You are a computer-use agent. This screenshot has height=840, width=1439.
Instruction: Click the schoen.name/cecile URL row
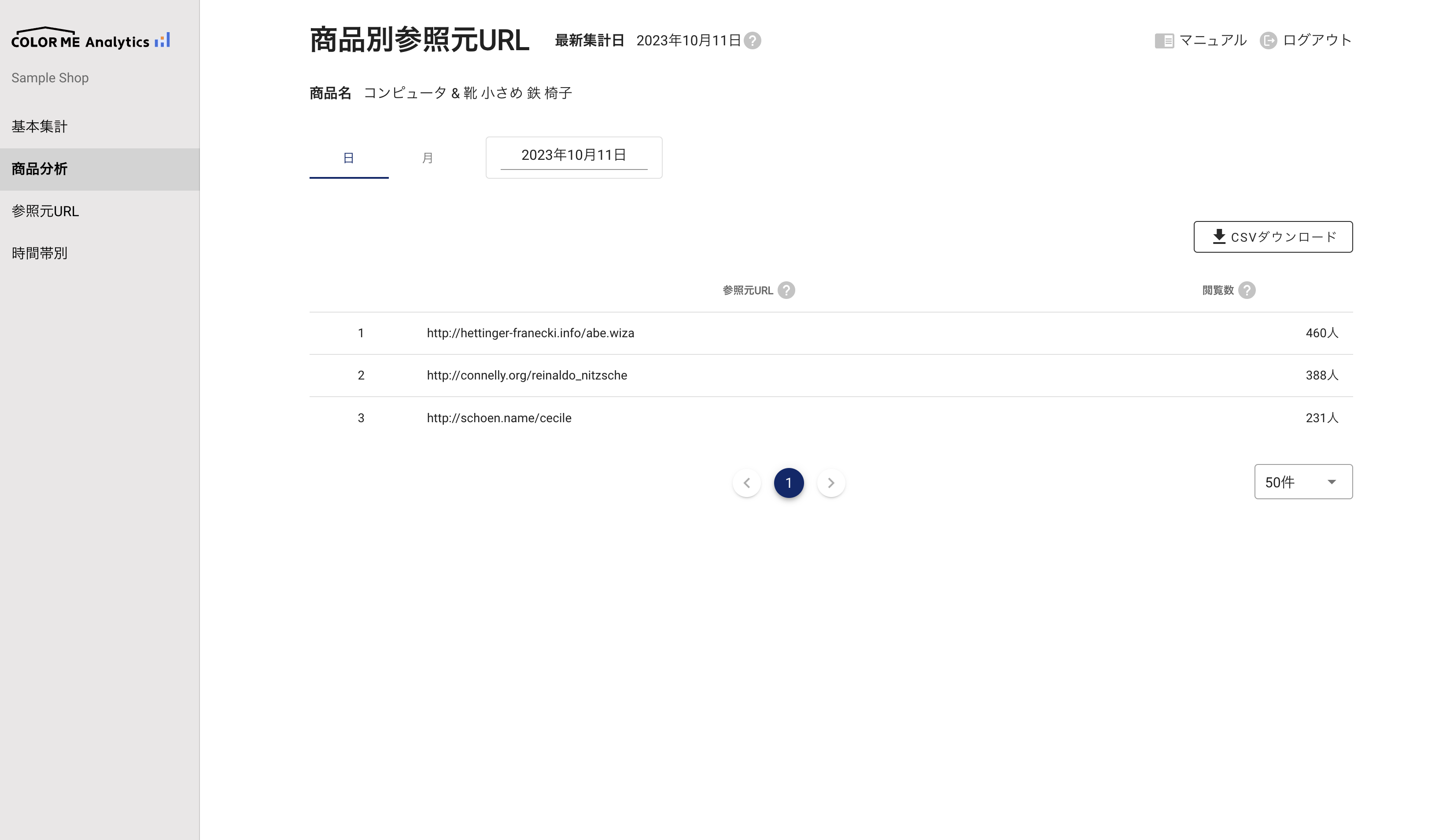pyautogui.click(x=831, y=418)
